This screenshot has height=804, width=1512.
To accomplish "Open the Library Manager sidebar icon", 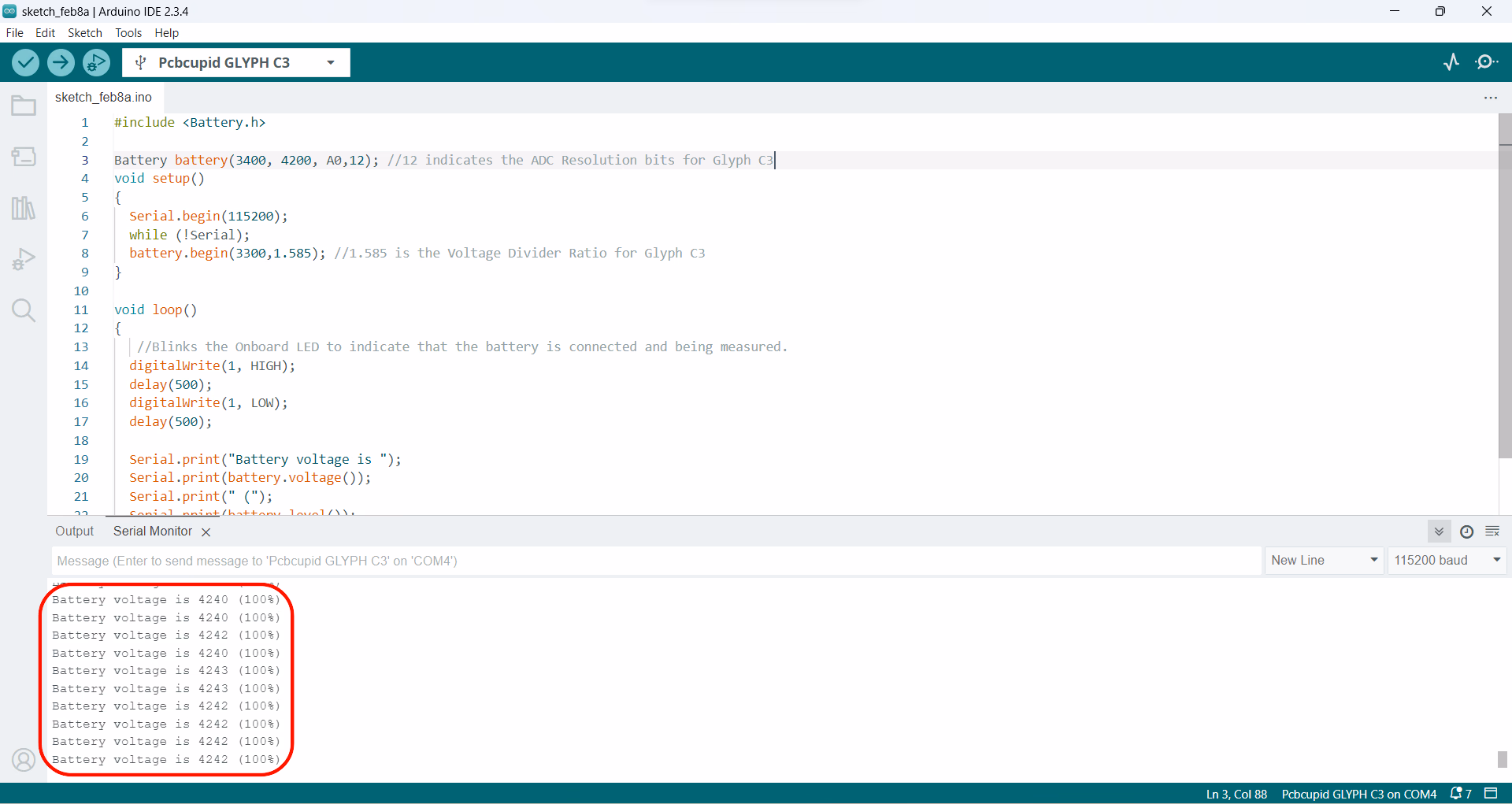I will pos(24,208).
